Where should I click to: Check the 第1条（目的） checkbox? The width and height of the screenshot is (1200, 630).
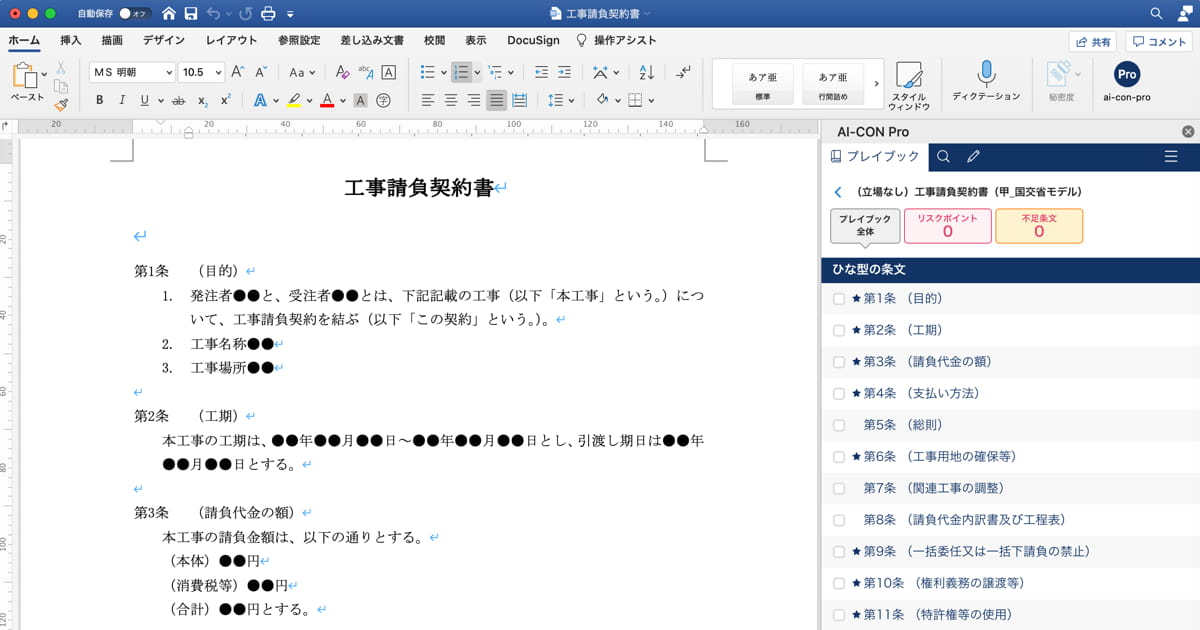pyautogui.click(x=839, y=298)
